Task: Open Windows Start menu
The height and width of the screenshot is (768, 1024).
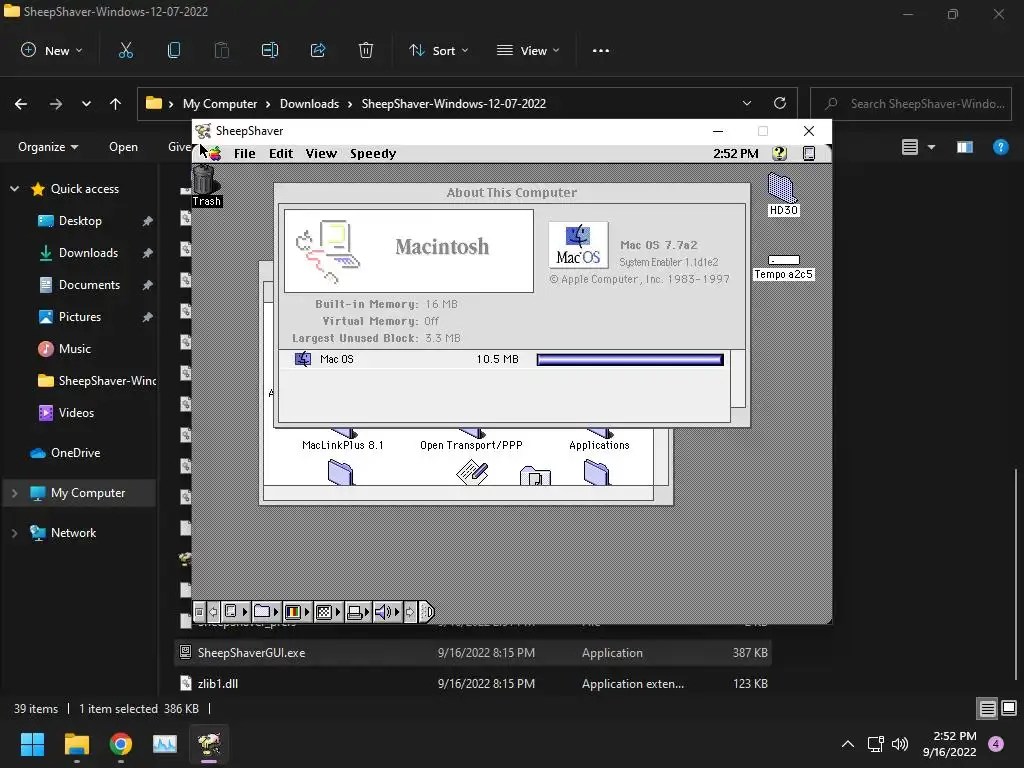Action: pyautogui.click(x=32, y=744)
